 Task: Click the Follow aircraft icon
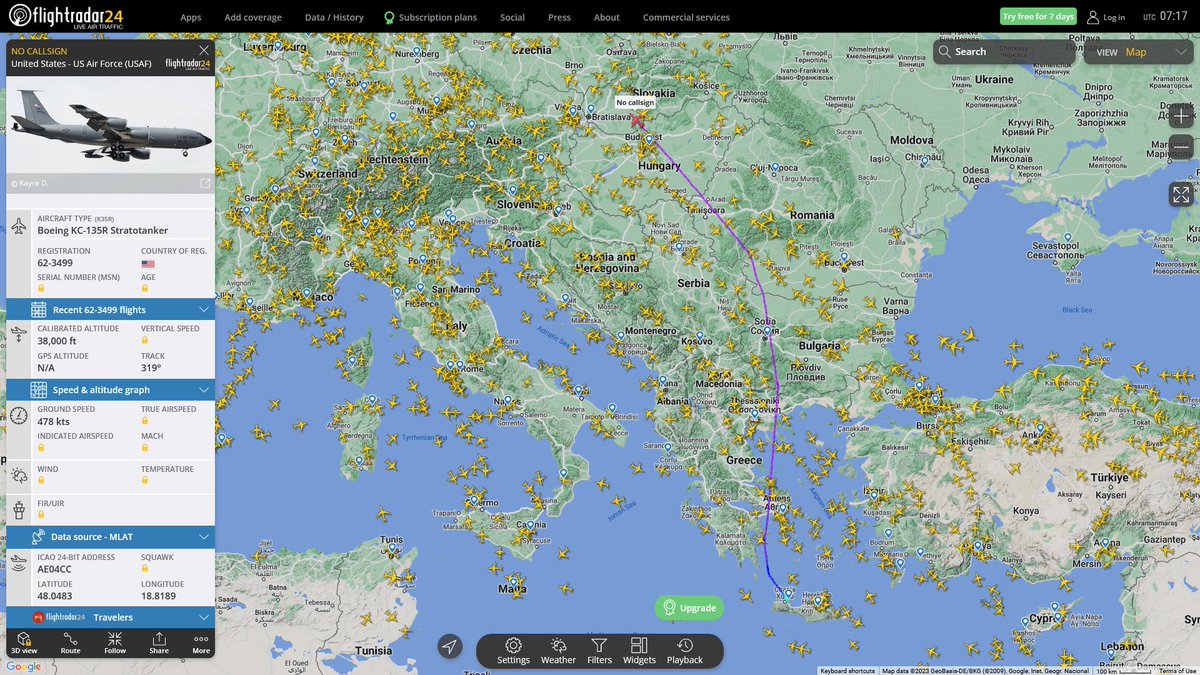coord(115,643)
